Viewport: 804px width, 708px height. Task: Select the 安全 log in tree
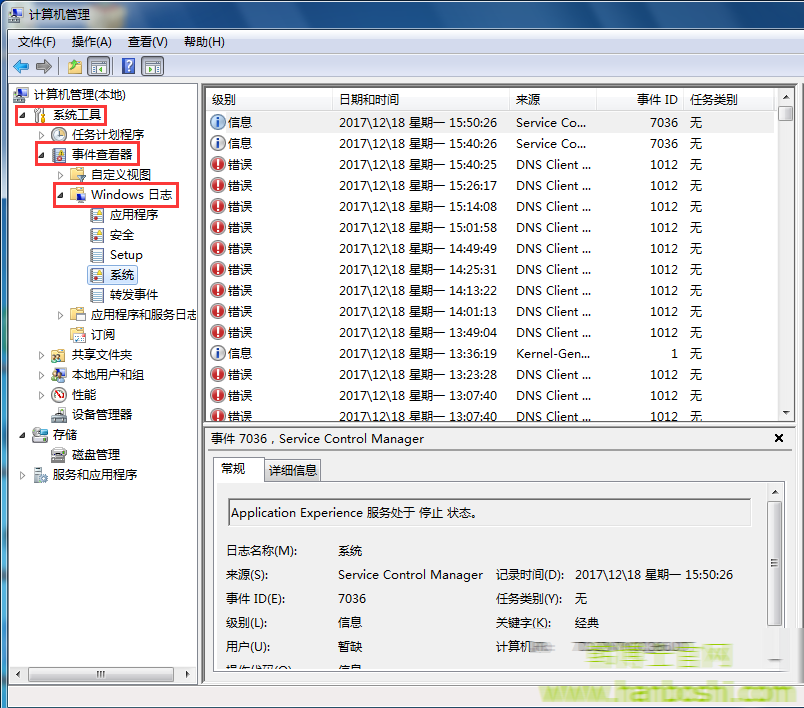[121, 235]
